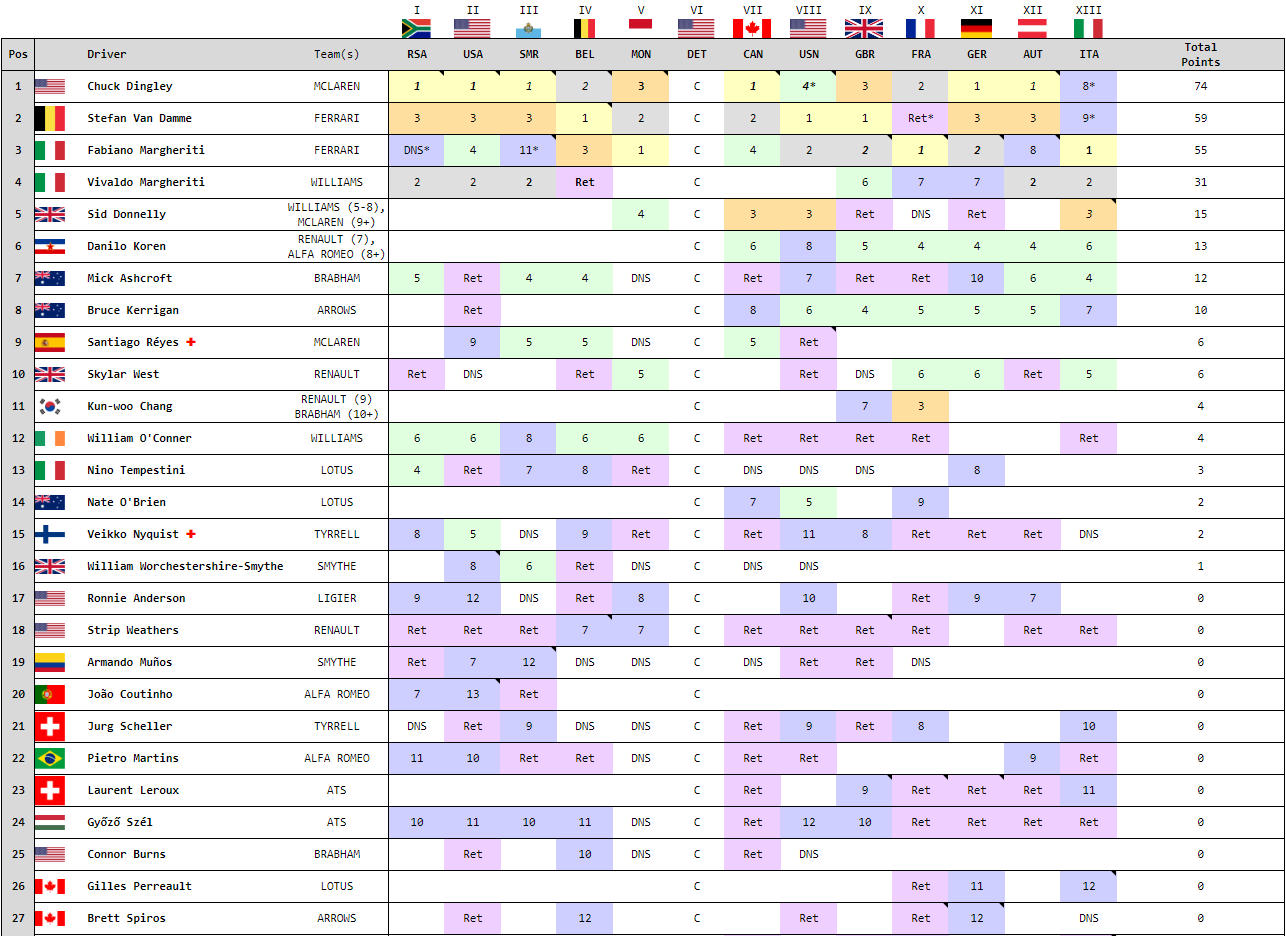
Task: Click driver name "Stefan Van Damme"
Action: tap(139, 118)
